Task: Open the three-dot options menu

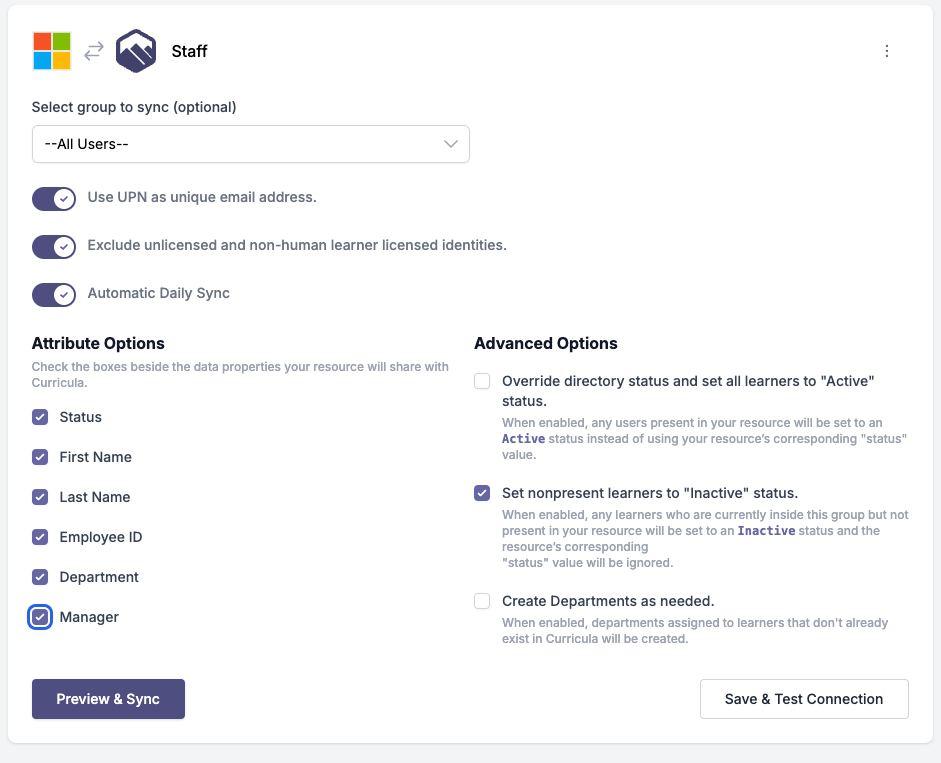Action: coord(886,51)
